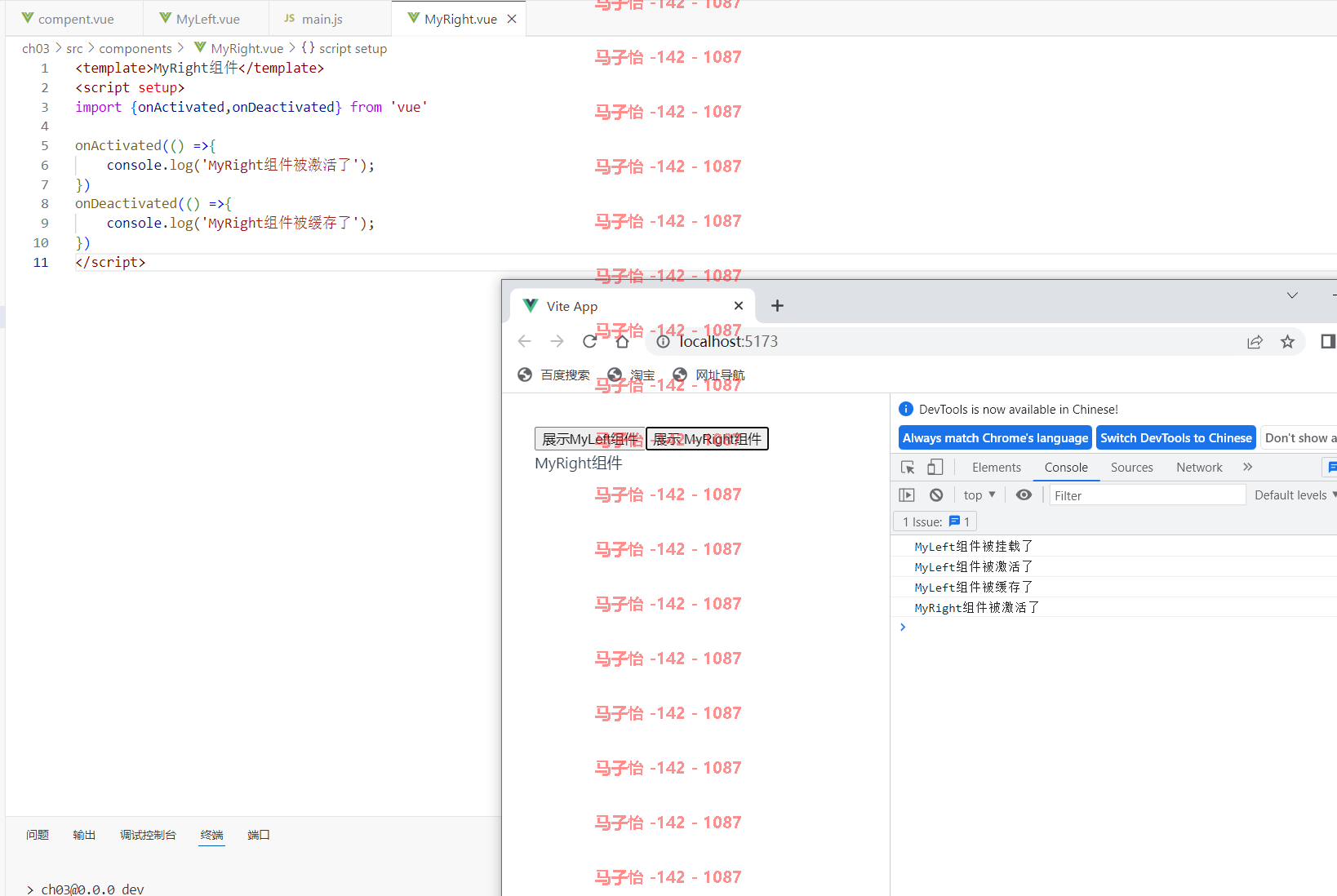This screenshot has height=896, width=1337.
Task: Click the MyLeft组件被激活了 console message
Action: click(974, 567)
